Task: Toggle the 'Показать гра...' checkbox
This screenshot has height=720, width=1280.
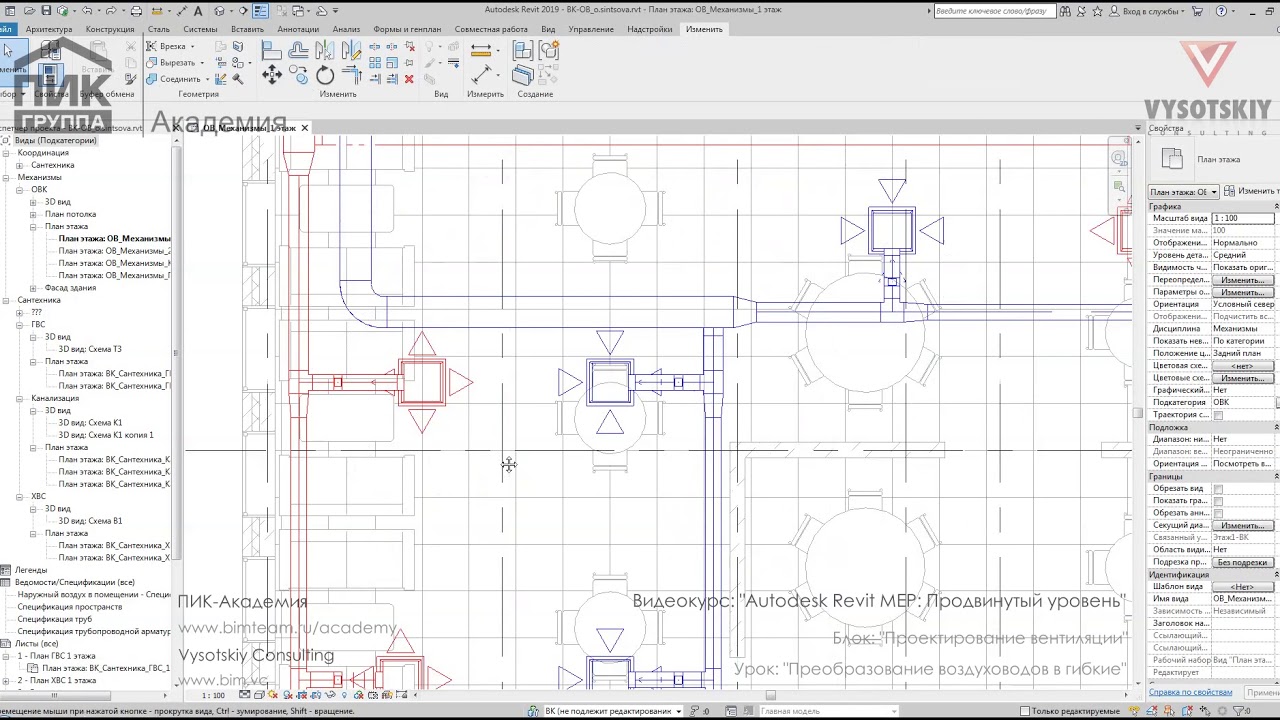Action: [x=1218, y=501]
